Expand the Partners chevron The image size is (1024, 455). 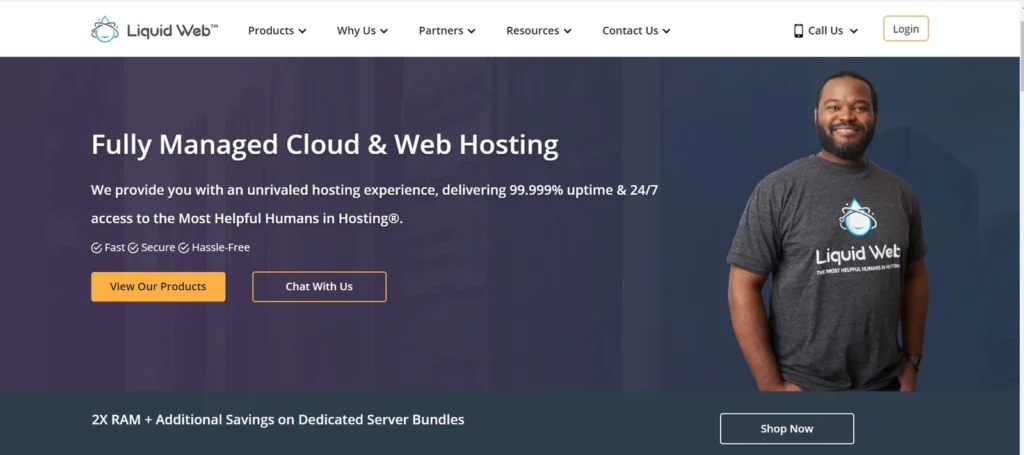click(472, 31)
